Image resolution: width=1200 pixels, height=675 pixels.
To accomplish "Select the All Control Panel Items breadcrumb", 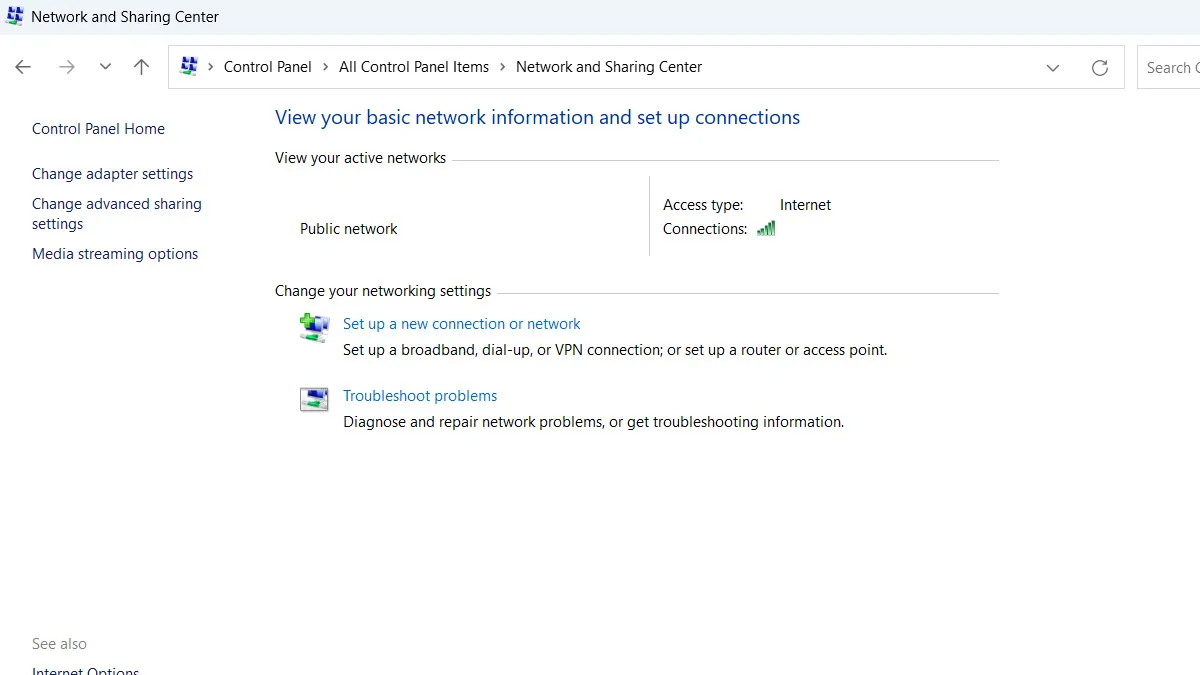I will tap(414, 67).
